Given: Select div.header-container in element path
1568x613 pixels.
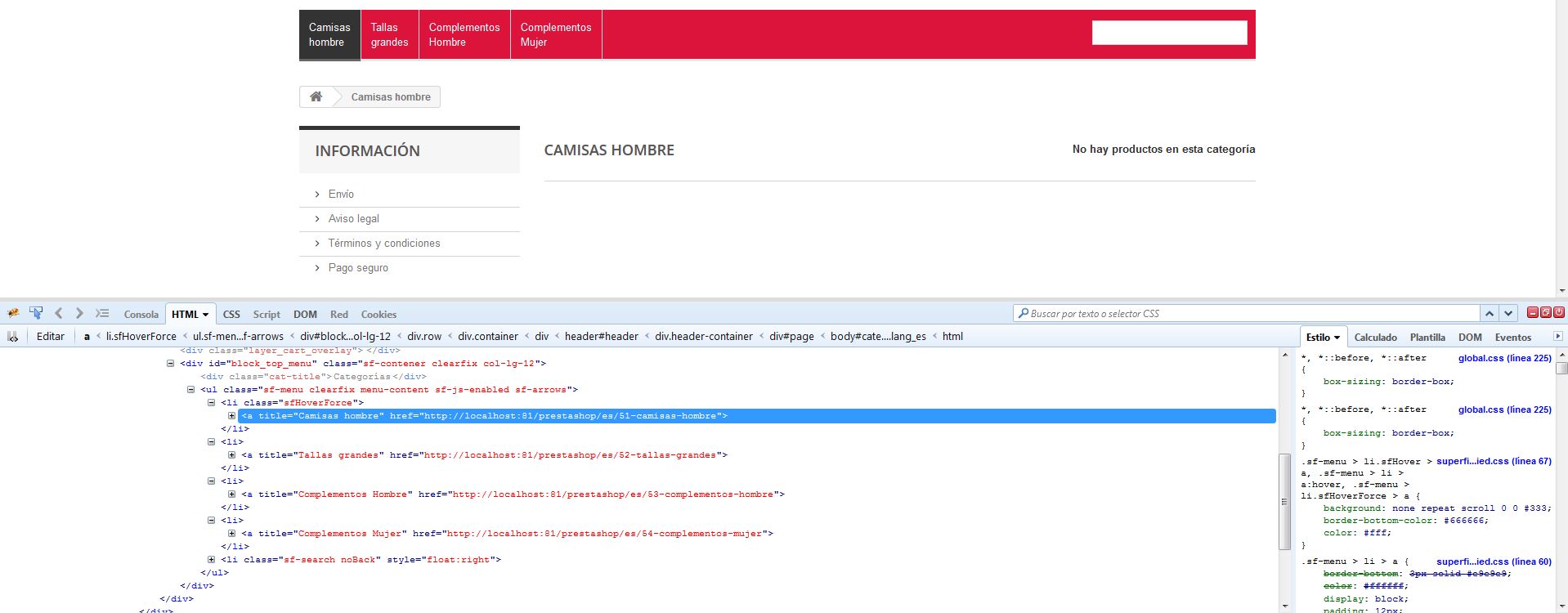Looking at the screenshot, I should click(704, 336).
